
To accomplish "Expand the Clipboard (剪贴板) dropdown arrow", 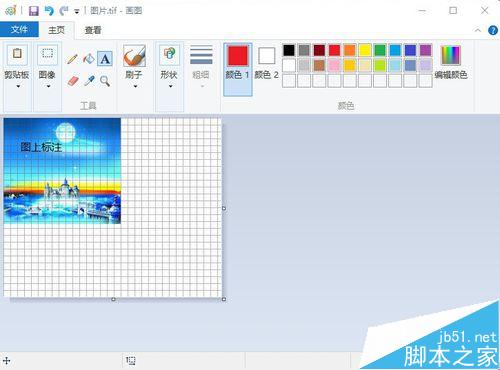I will click(x=18, y=86).
